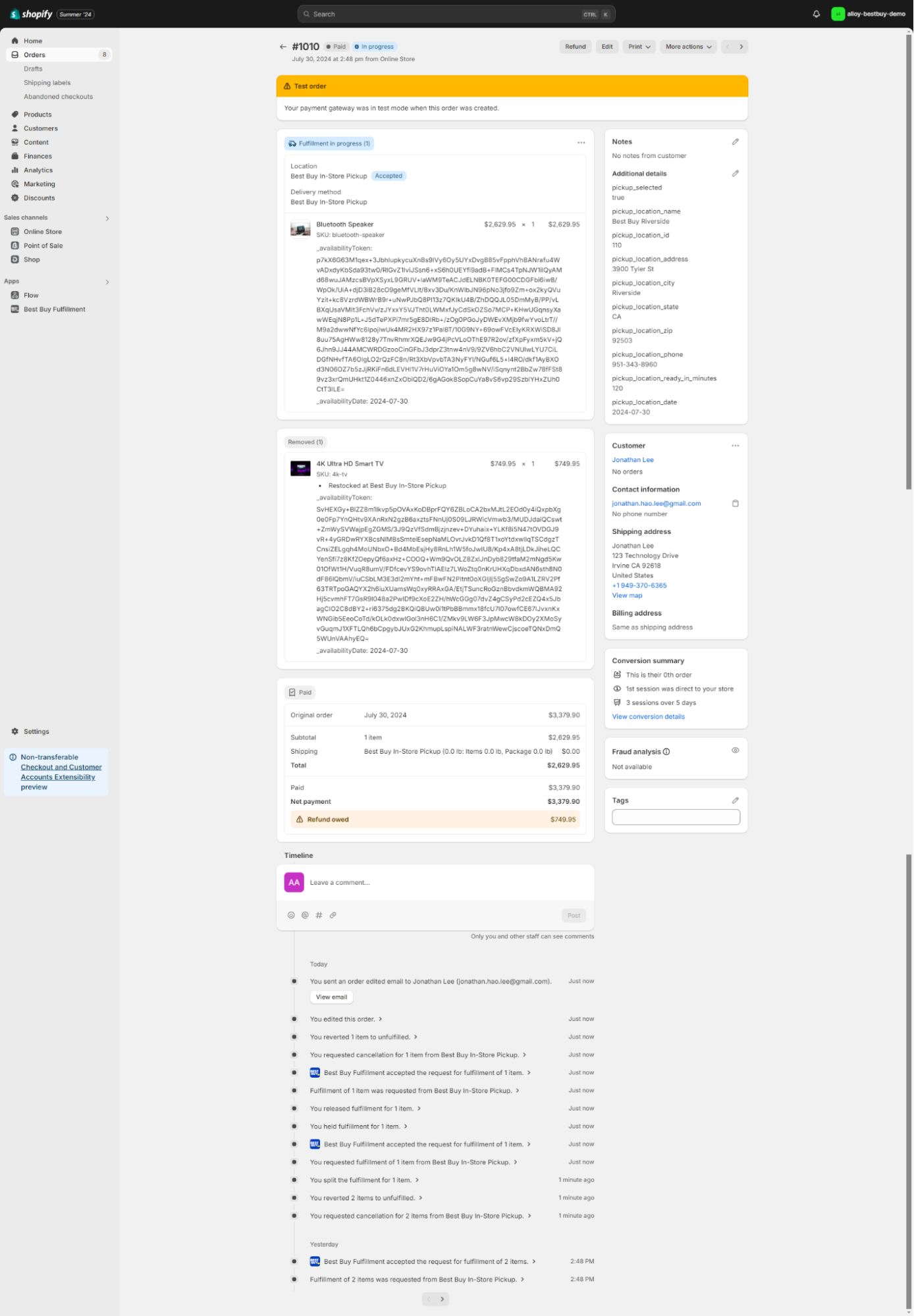Call the shipping phone number link
The width and height of the screenshot is (914, 1316).
click(639, 586)
